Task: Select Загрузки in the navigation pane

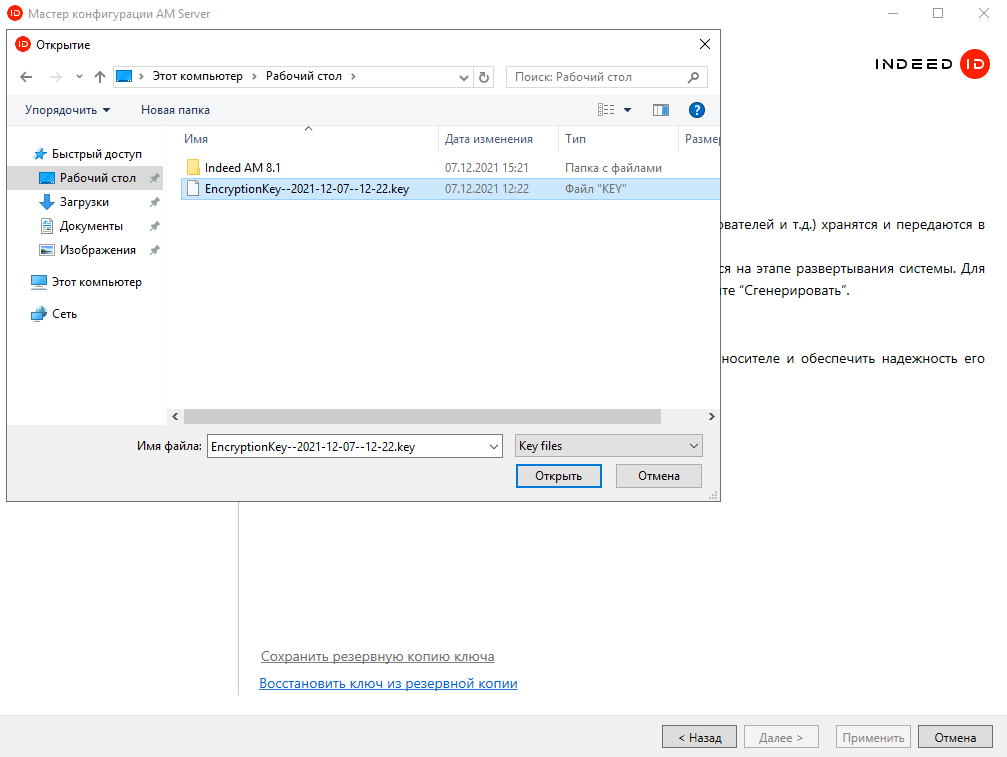Action: [84, 202]
